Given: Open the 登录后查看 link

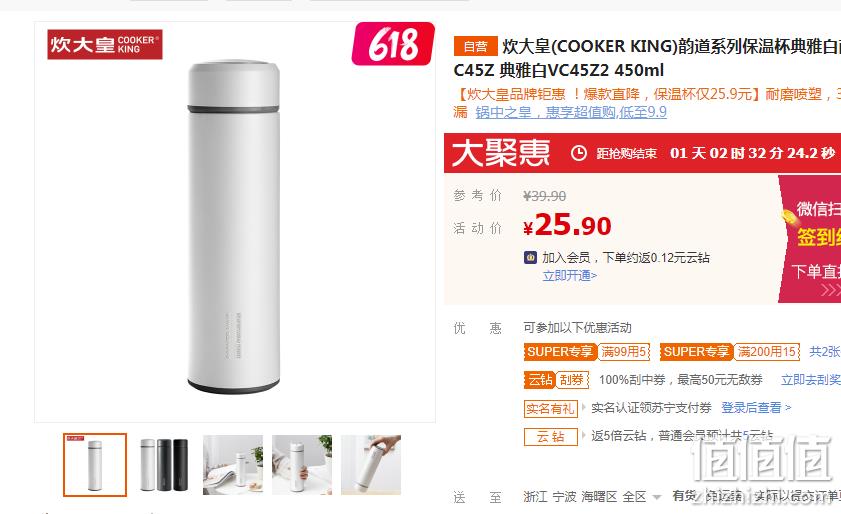Looking at the screenshot, I should pos(756,408).
